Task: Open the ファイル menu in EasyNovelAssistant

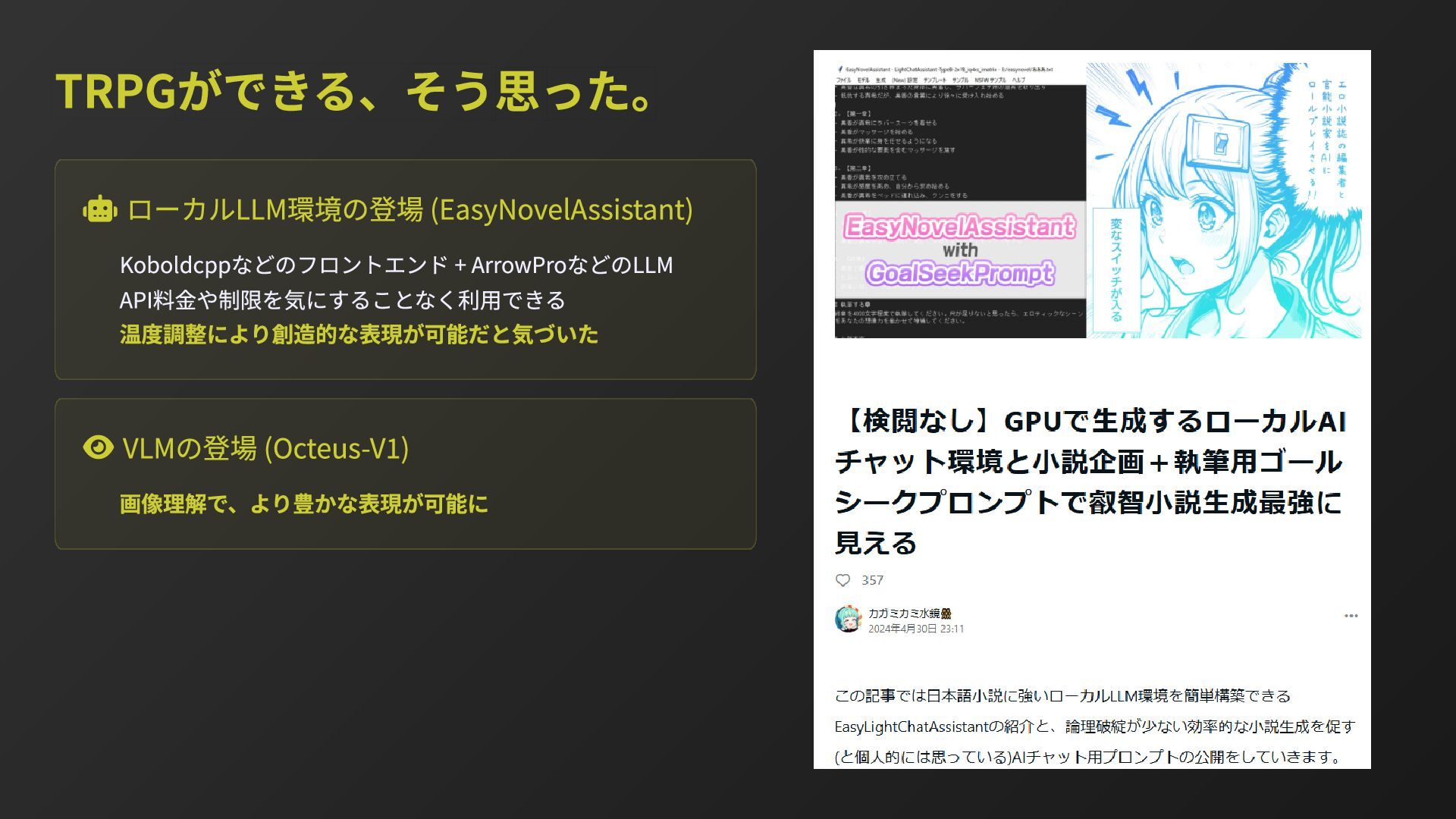Action: coord(844,80)
